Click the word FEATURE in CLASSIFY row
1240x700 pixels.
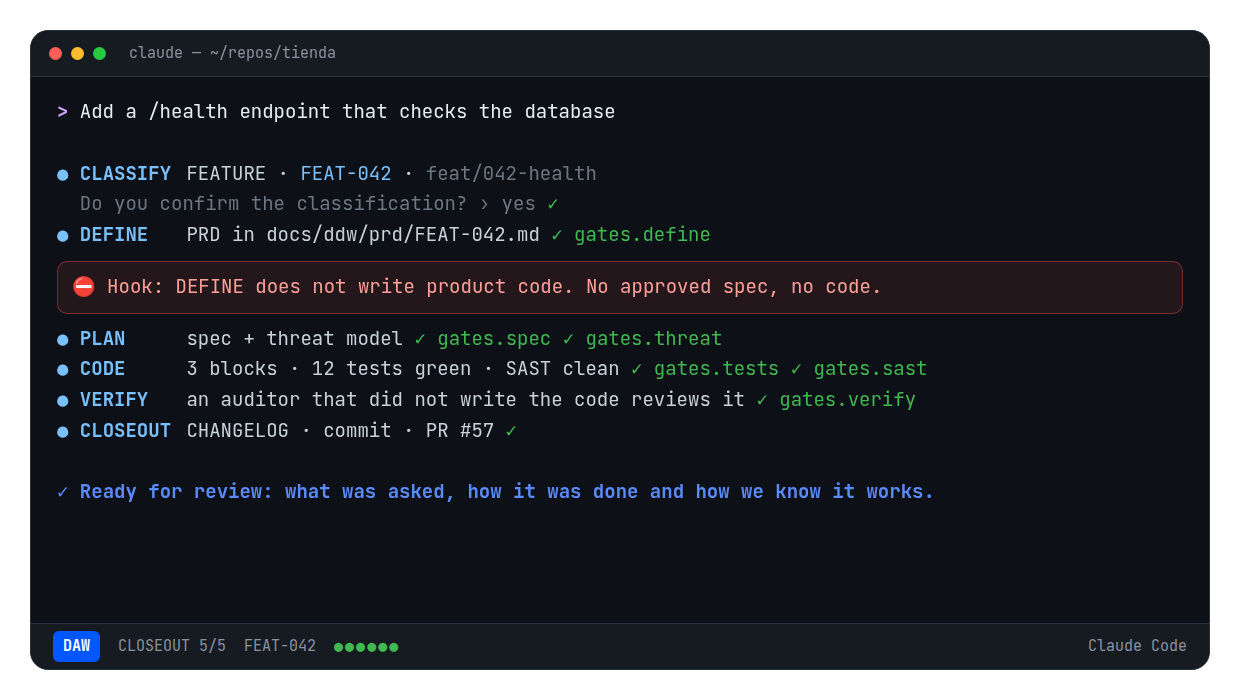tap(226, 174)
